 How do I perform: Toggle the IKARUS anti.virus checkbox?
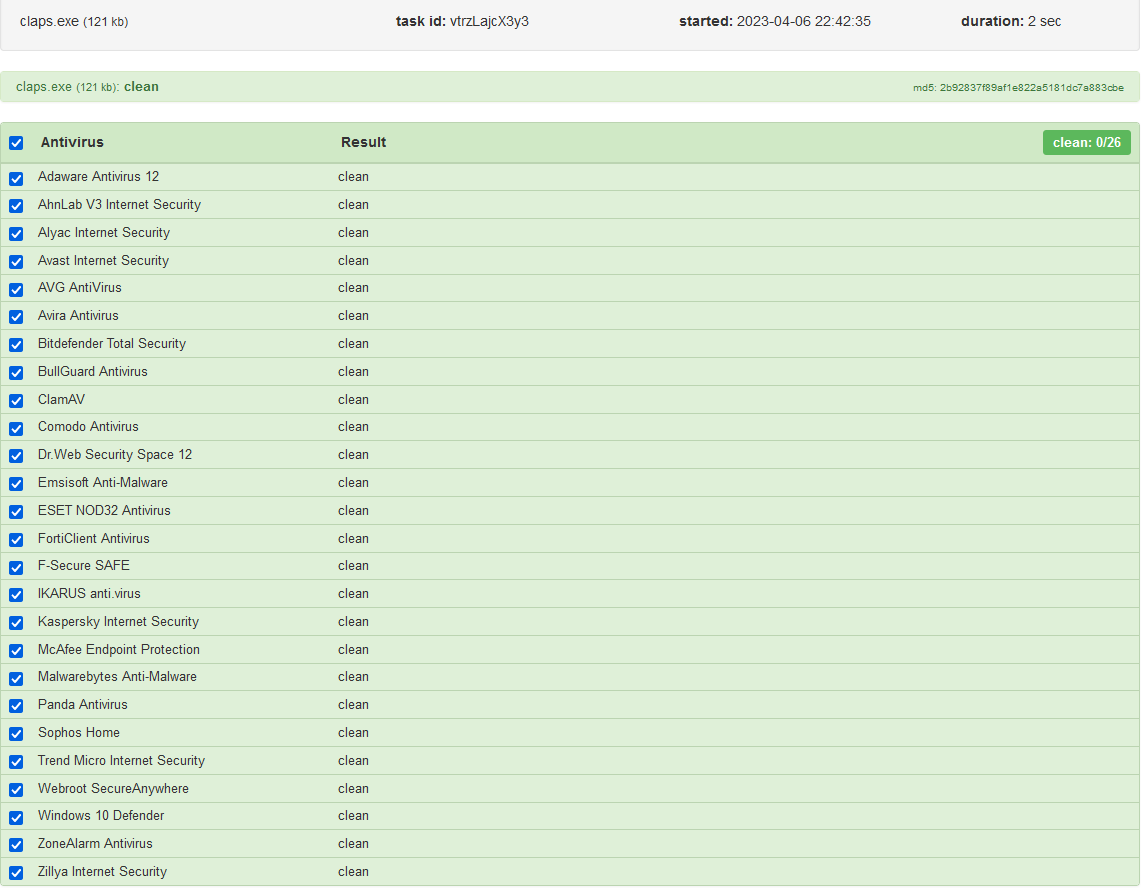(16, 595)
